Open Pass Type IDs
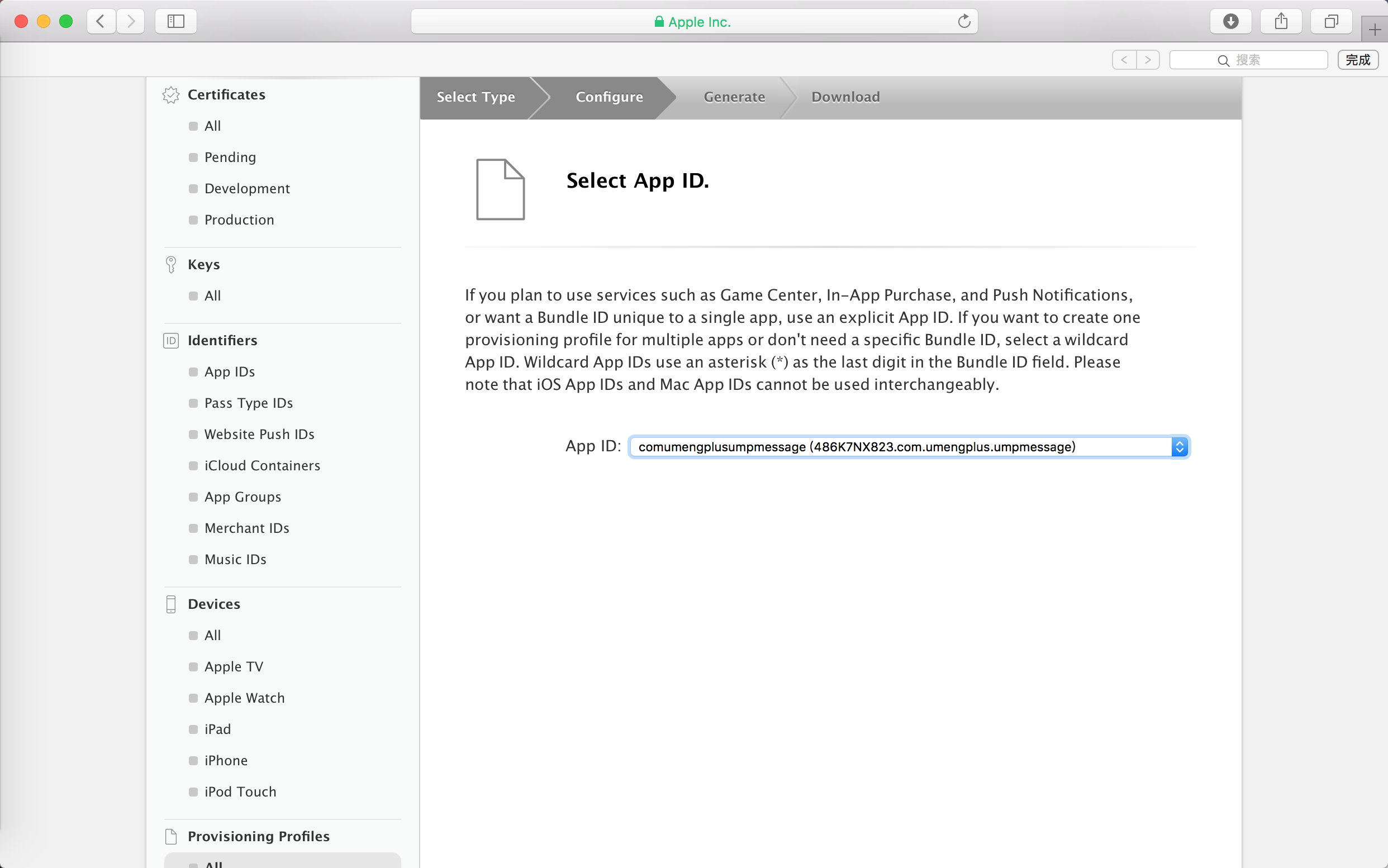 pos(248,403)
